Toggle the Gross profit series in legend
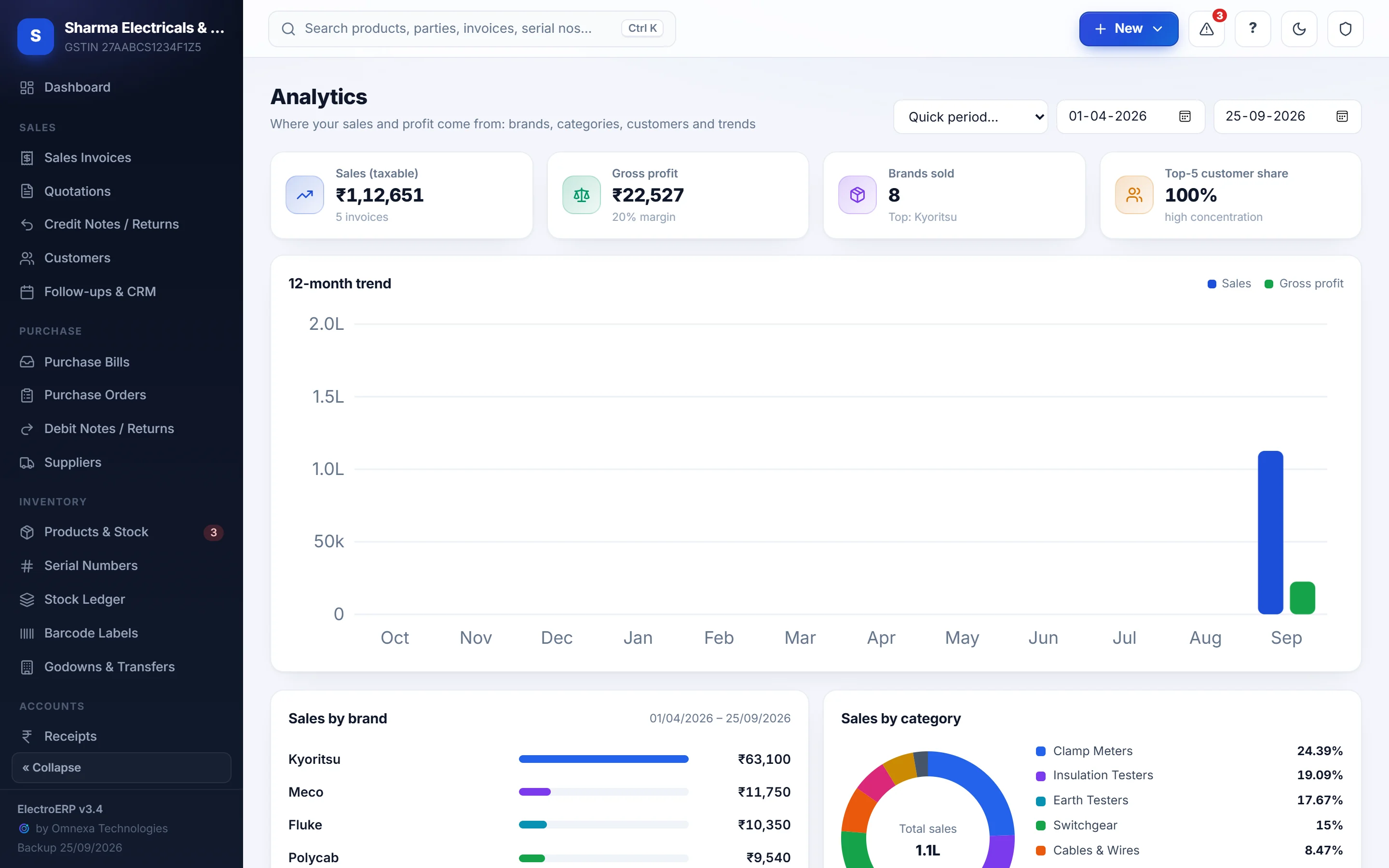Image resolution: width=1389 pixels, height=868 pixels. pyautogui.click(x=1304, y=284)
